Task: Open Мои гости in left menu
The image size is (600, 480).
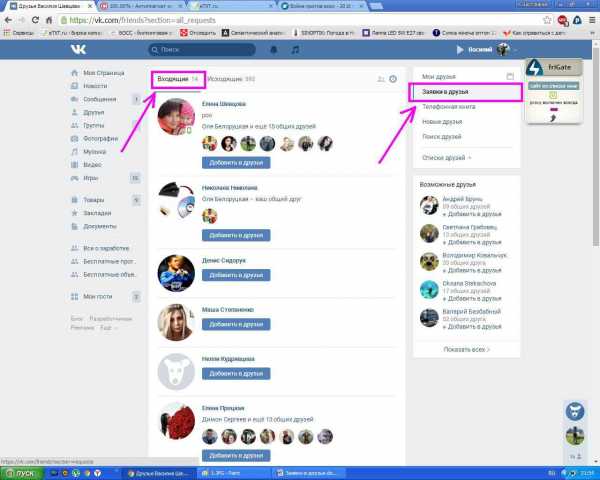Action: (98, 297)
